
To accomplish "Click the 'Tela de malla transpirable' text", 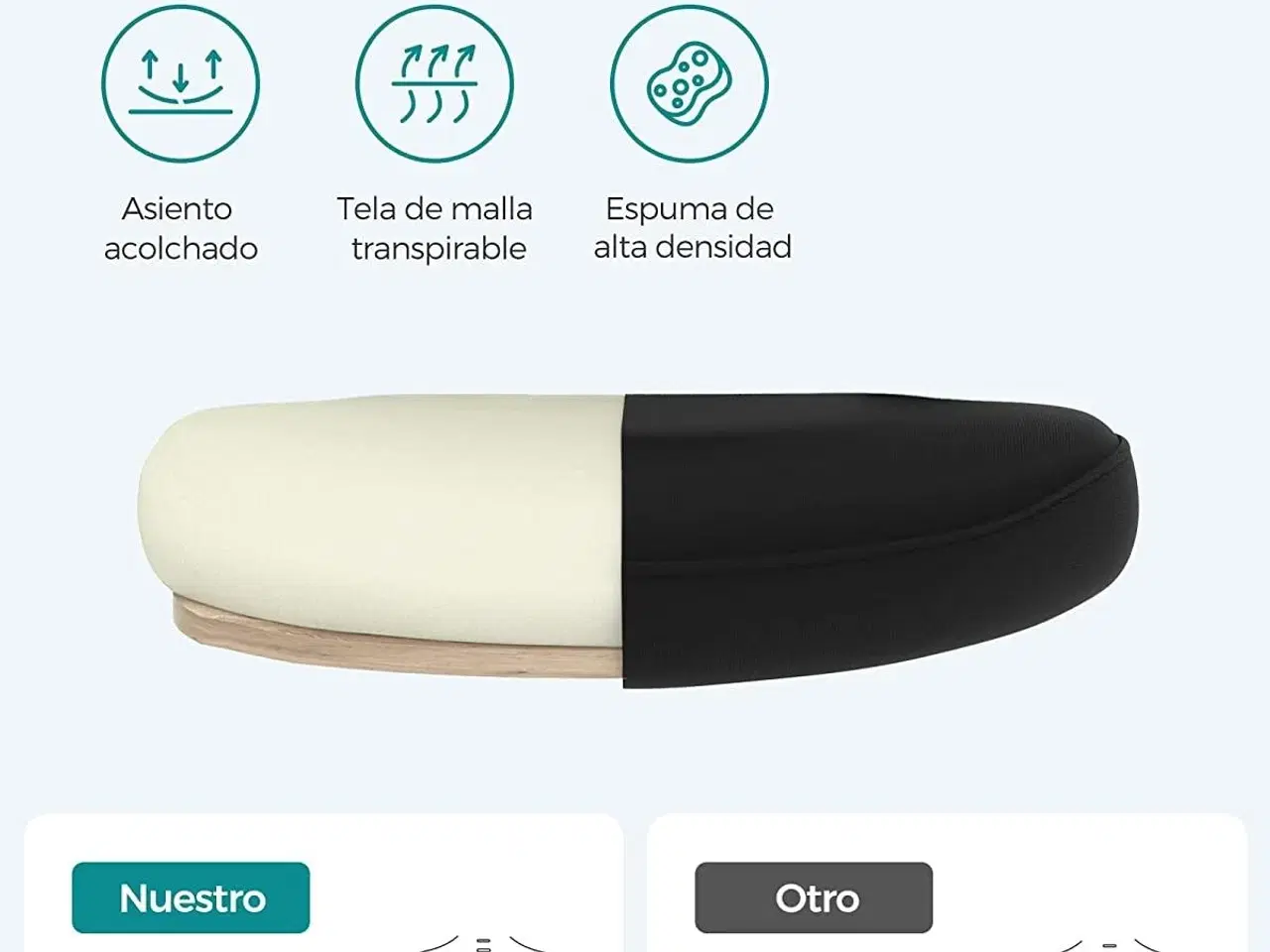I will 435,228.
